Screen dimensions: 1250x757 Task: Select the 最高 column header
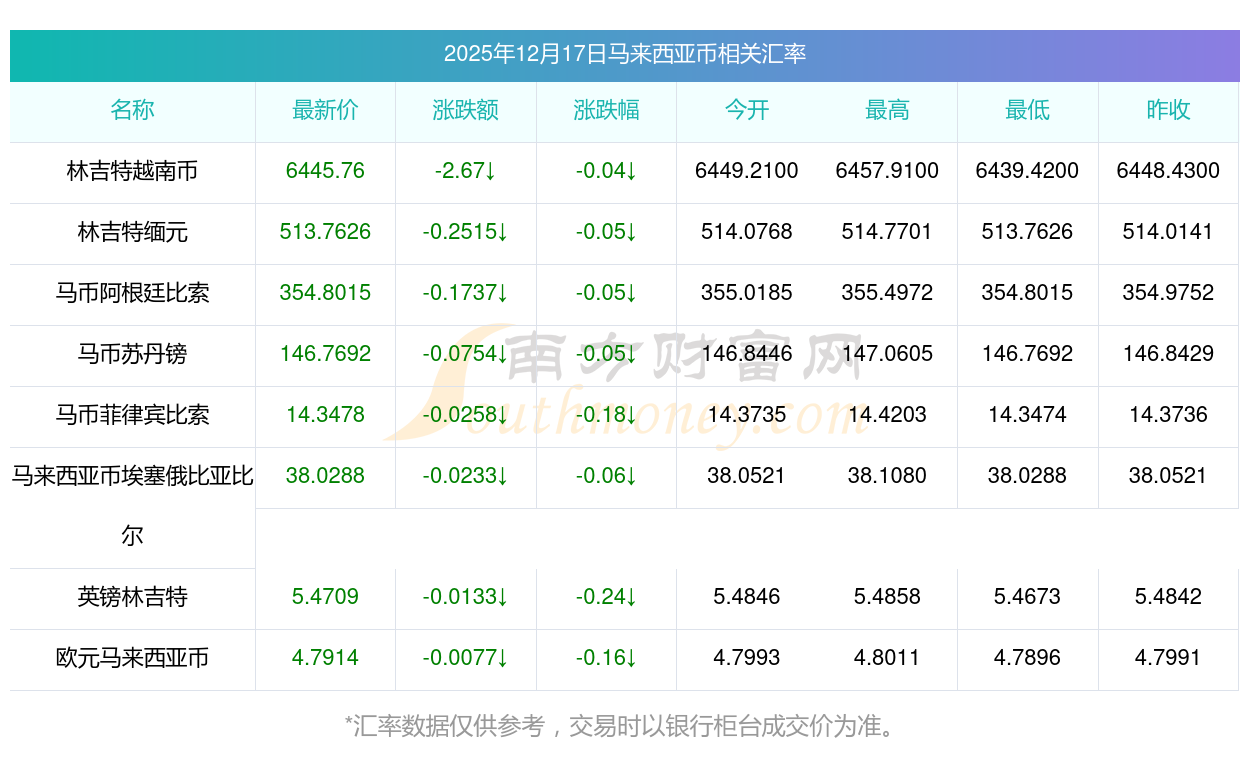[x=887, y=110]
